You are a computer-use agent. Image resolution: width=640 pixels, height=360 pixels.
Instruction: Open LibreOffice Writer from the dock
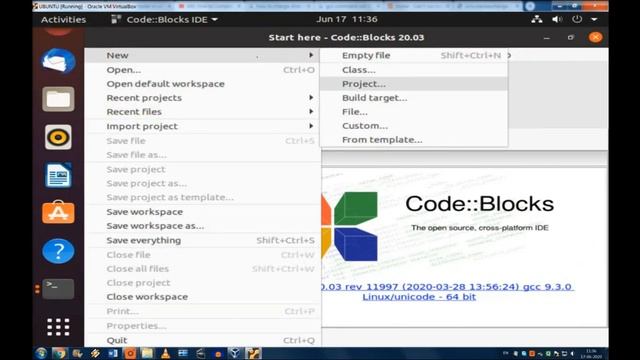click(58, 175)
